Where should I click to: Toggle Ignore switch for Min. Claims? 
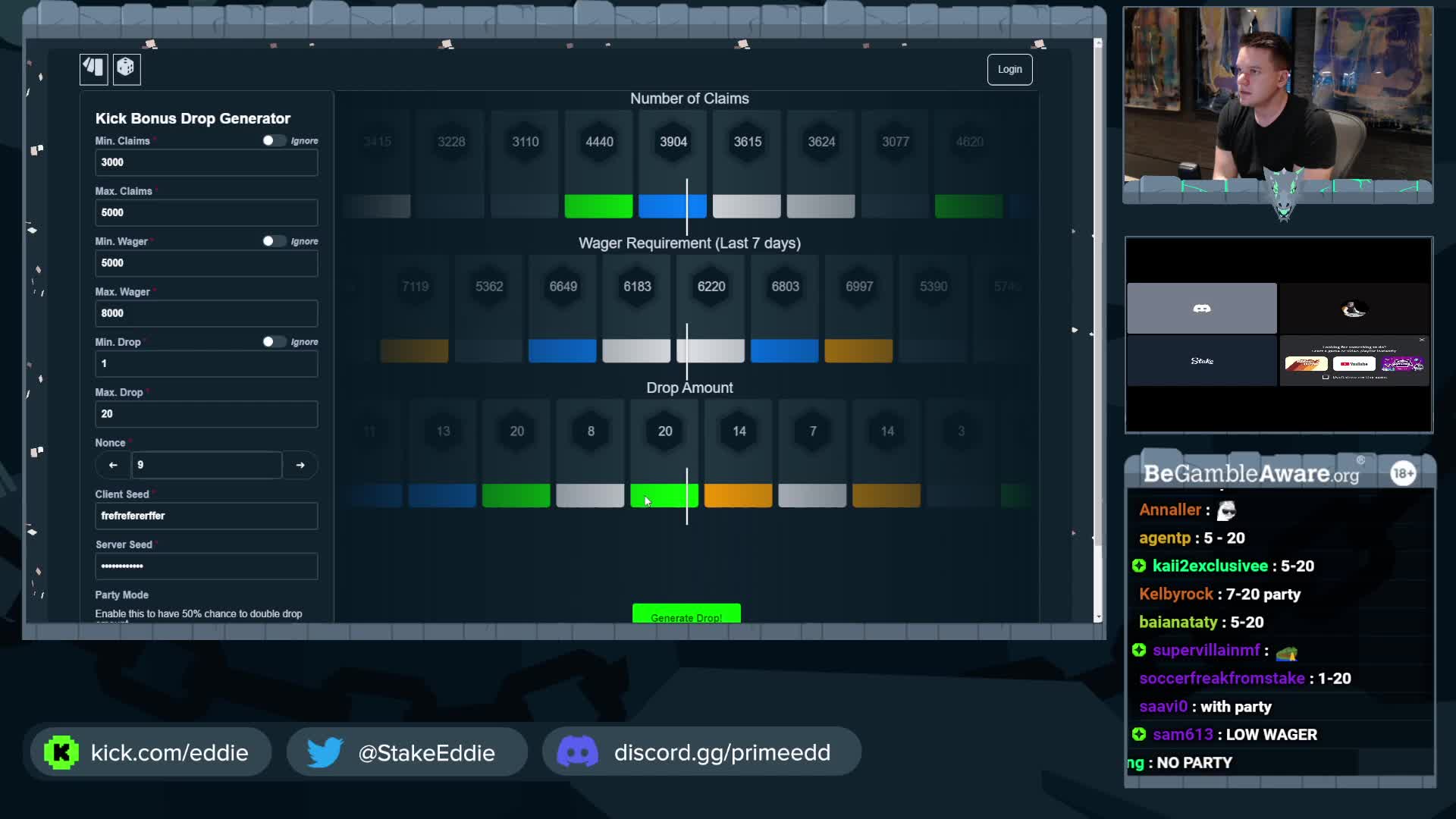274,140
